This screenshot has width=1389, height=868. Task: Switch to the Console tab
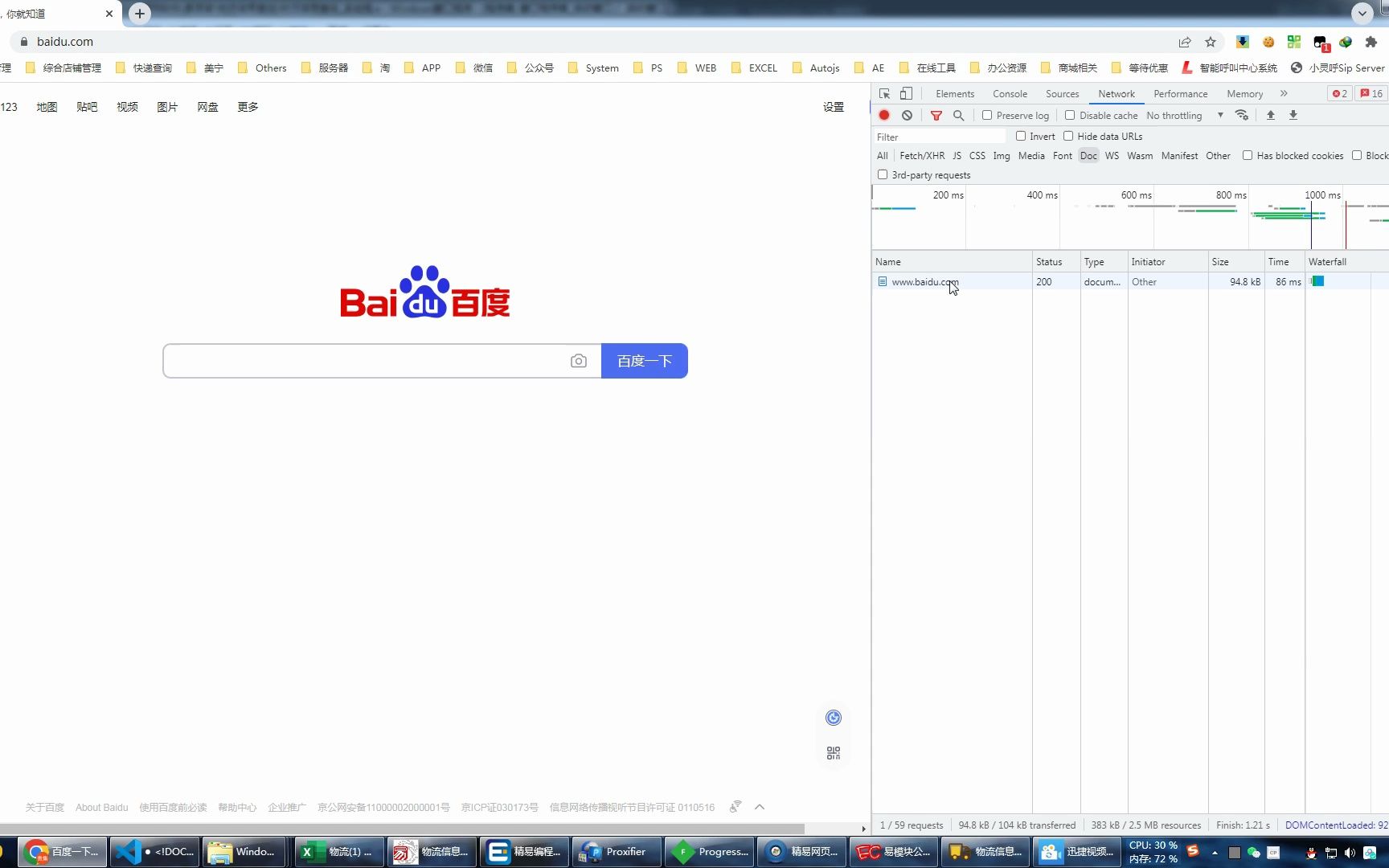1010,93
